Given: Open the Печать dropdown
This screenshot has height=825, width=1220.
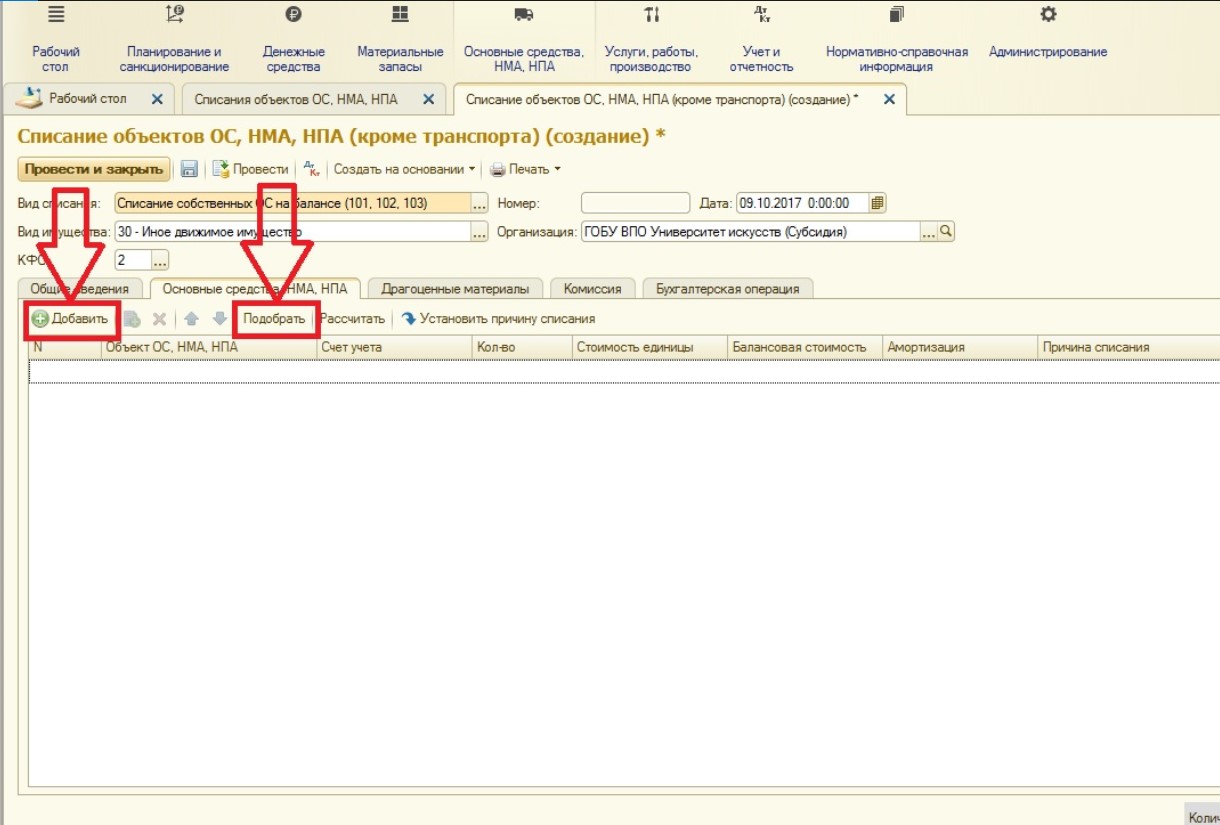Looking at the screenshot, I should [526, 169].
